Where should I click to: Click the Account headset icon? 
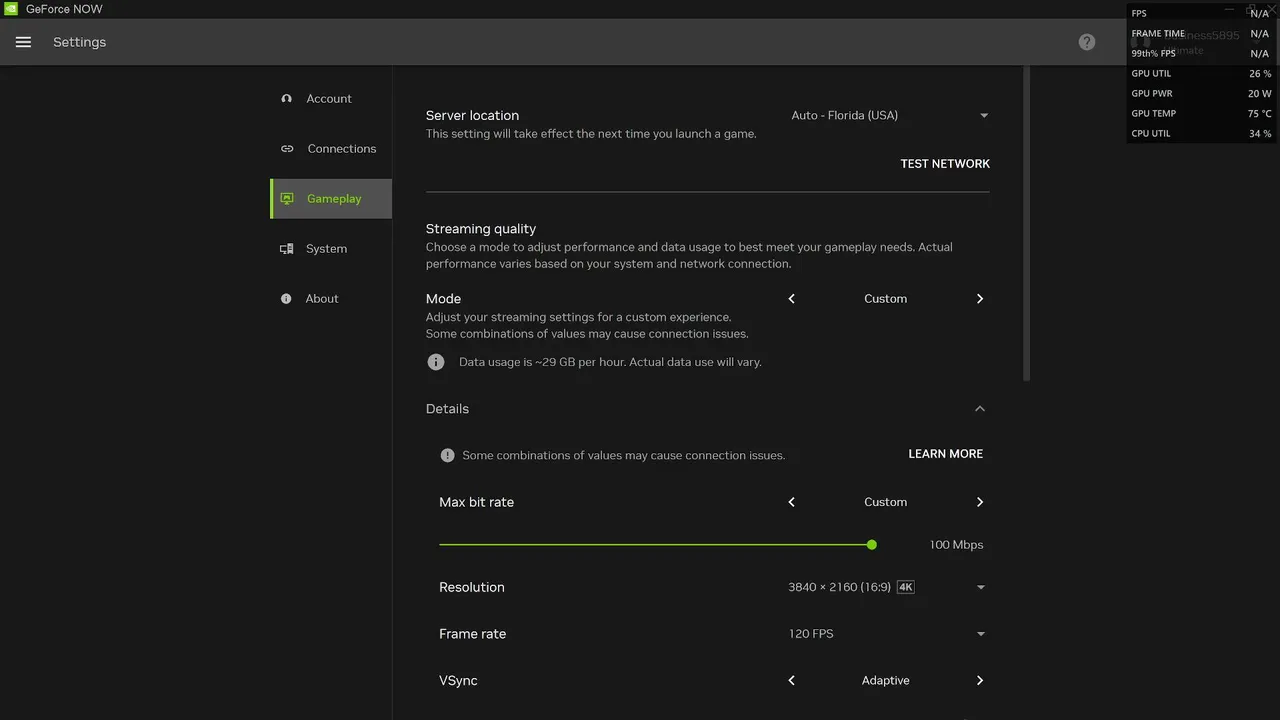pos(287,99)
